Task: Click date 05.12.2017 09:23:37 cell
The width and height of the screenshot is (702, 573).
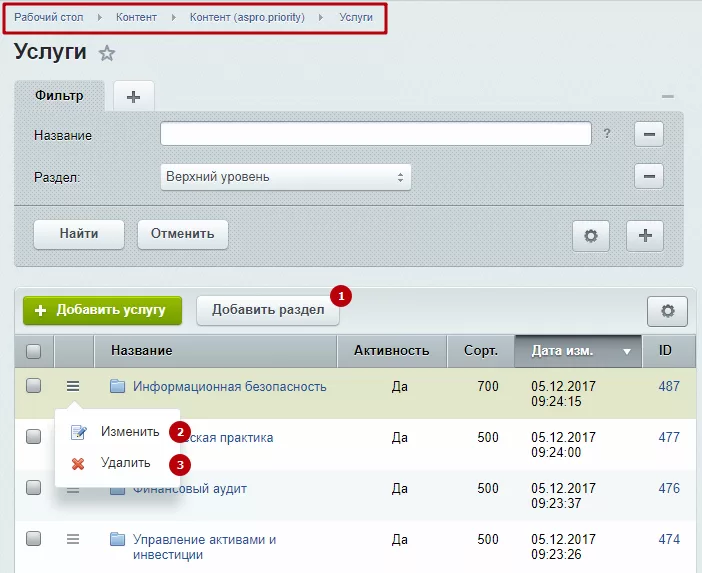Action: click(563, 496)
